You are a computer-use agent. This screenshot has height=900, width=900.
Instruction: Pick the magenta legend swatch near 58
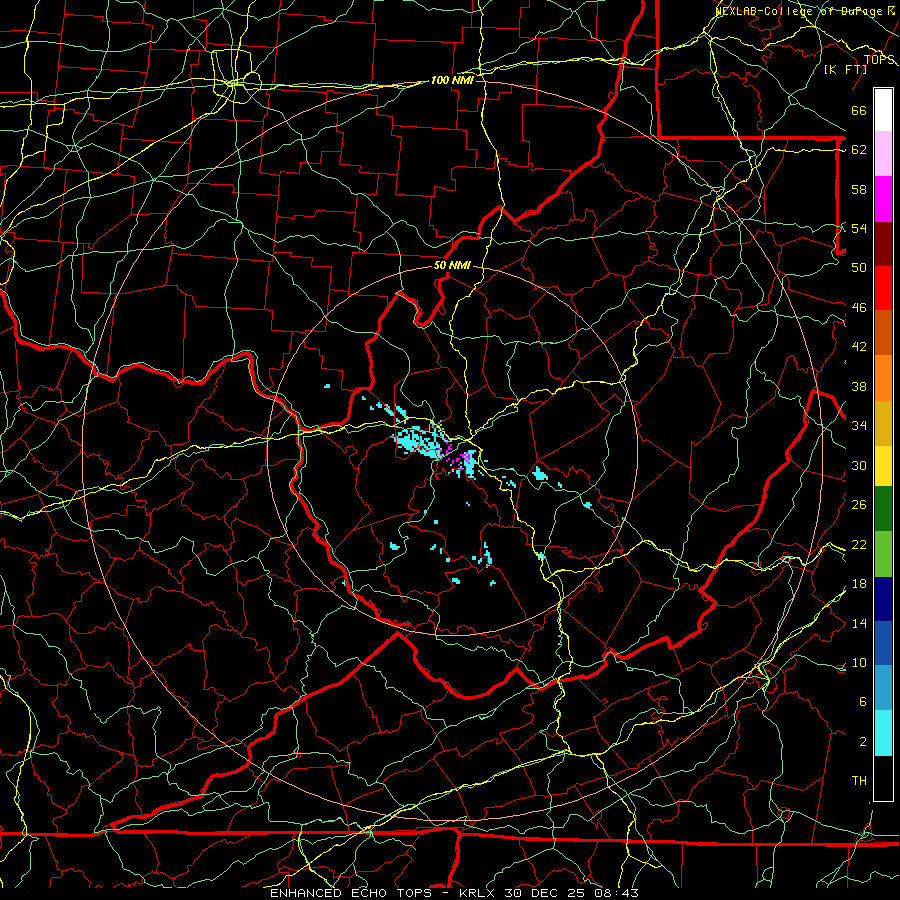[x=883, y=199]
